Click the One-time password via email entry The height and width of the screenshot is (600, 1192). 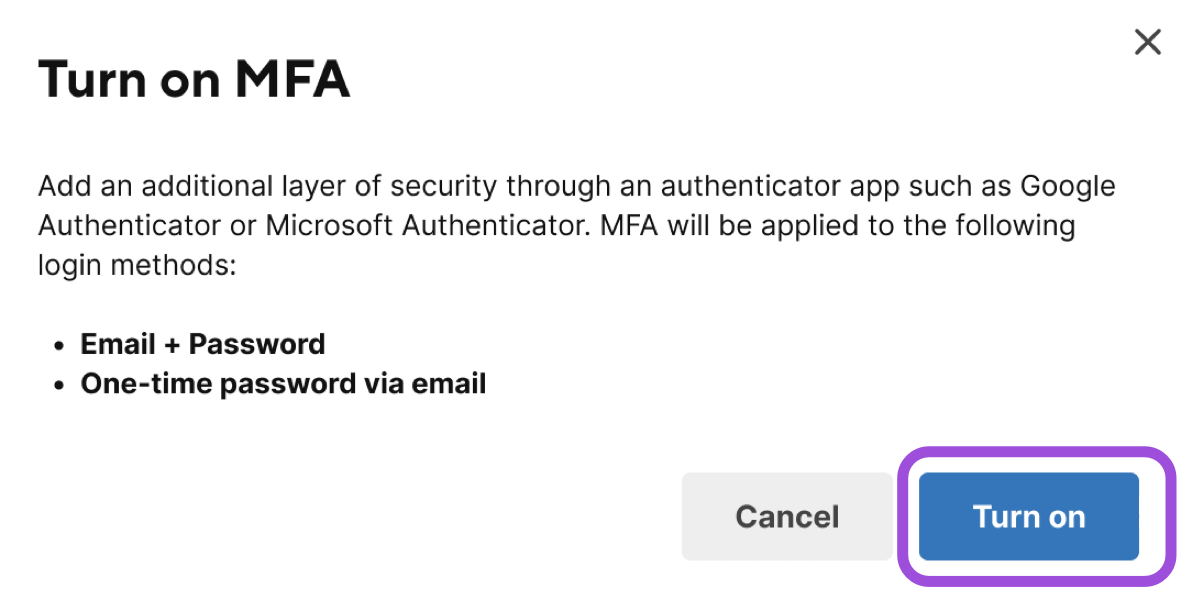[282, 383]
